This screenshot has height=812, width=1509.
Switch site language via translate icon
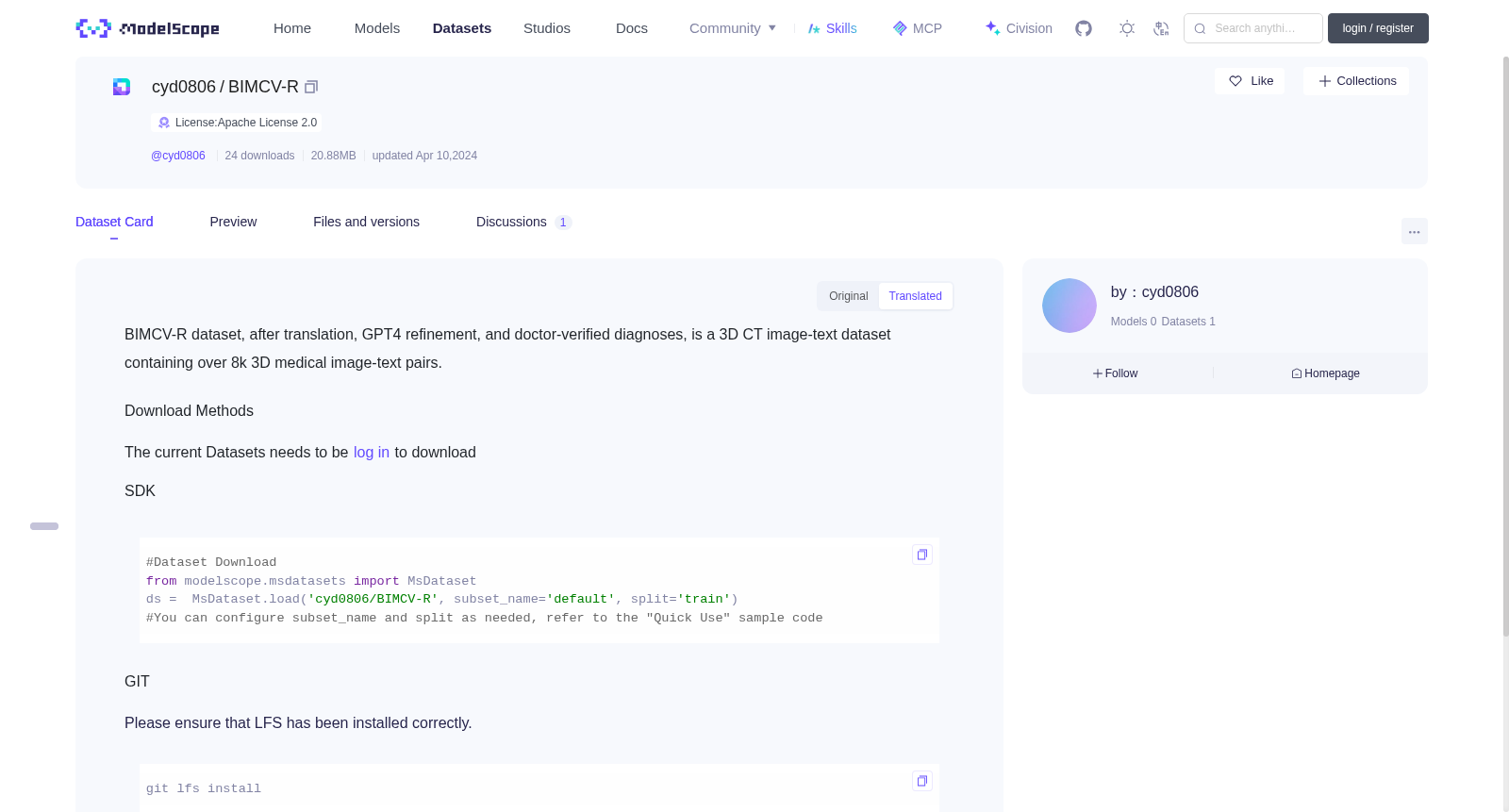(x=1161, y=28)
